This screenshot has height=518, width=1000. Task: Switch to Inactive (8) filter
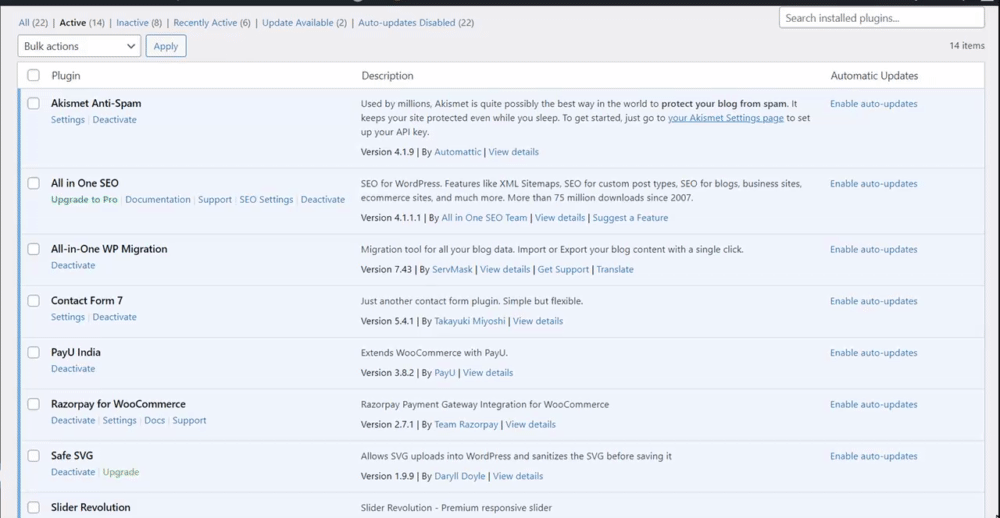click(x=139, y=23)
